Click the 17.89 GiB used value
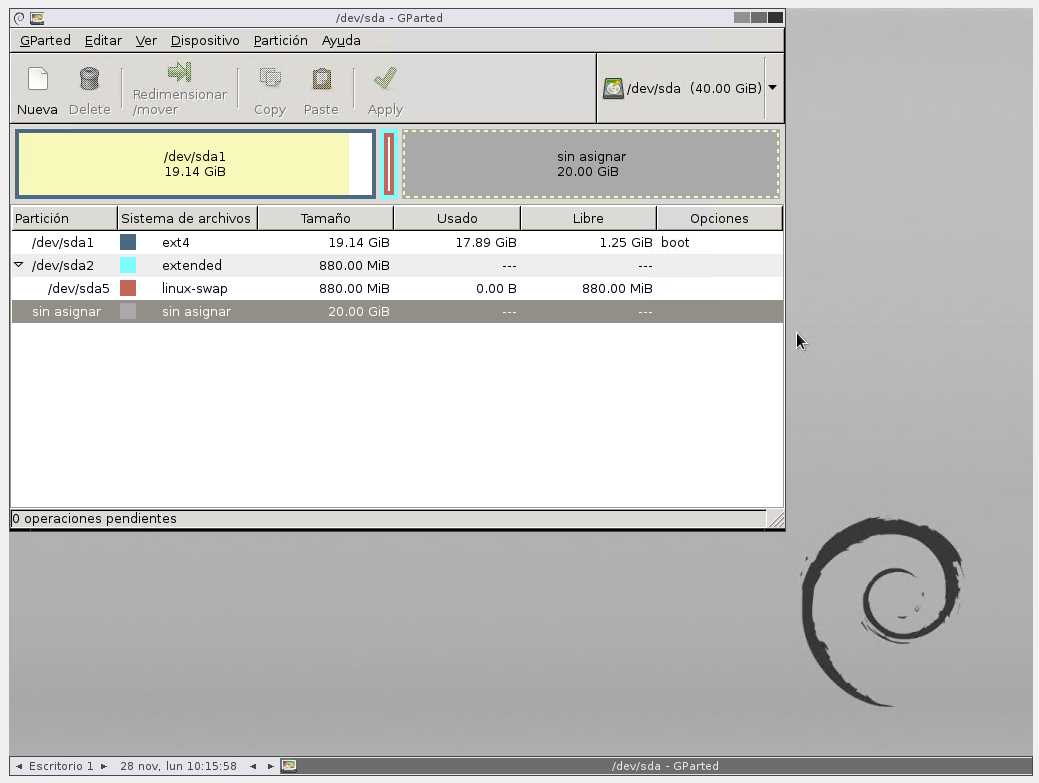The image size is (1039, 783). tap(486, 242)
